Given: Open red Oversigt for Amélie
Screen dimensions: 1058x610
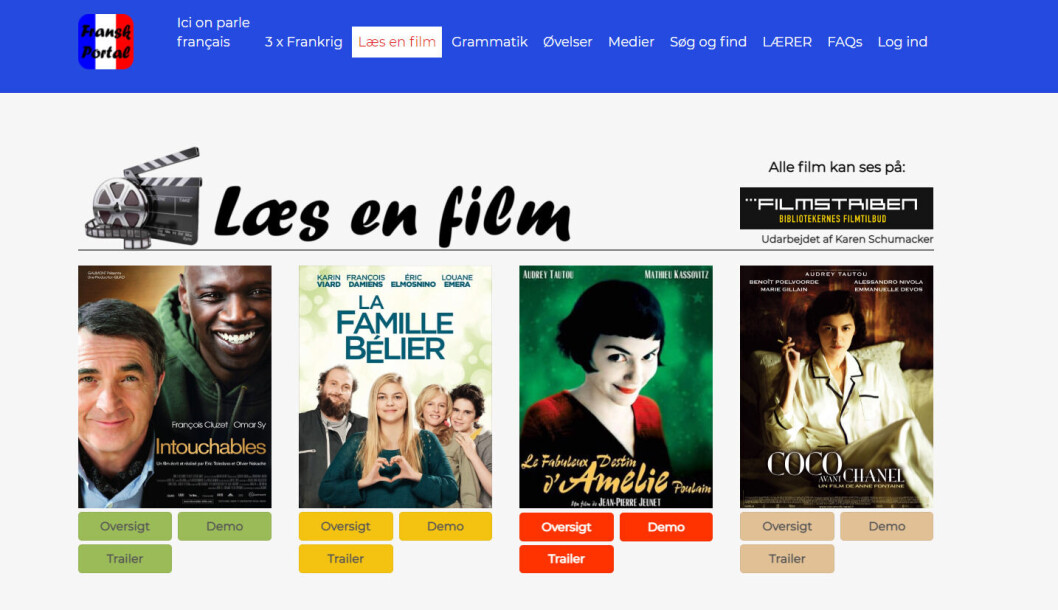Looking at the screenshot, I should point(566,527).
